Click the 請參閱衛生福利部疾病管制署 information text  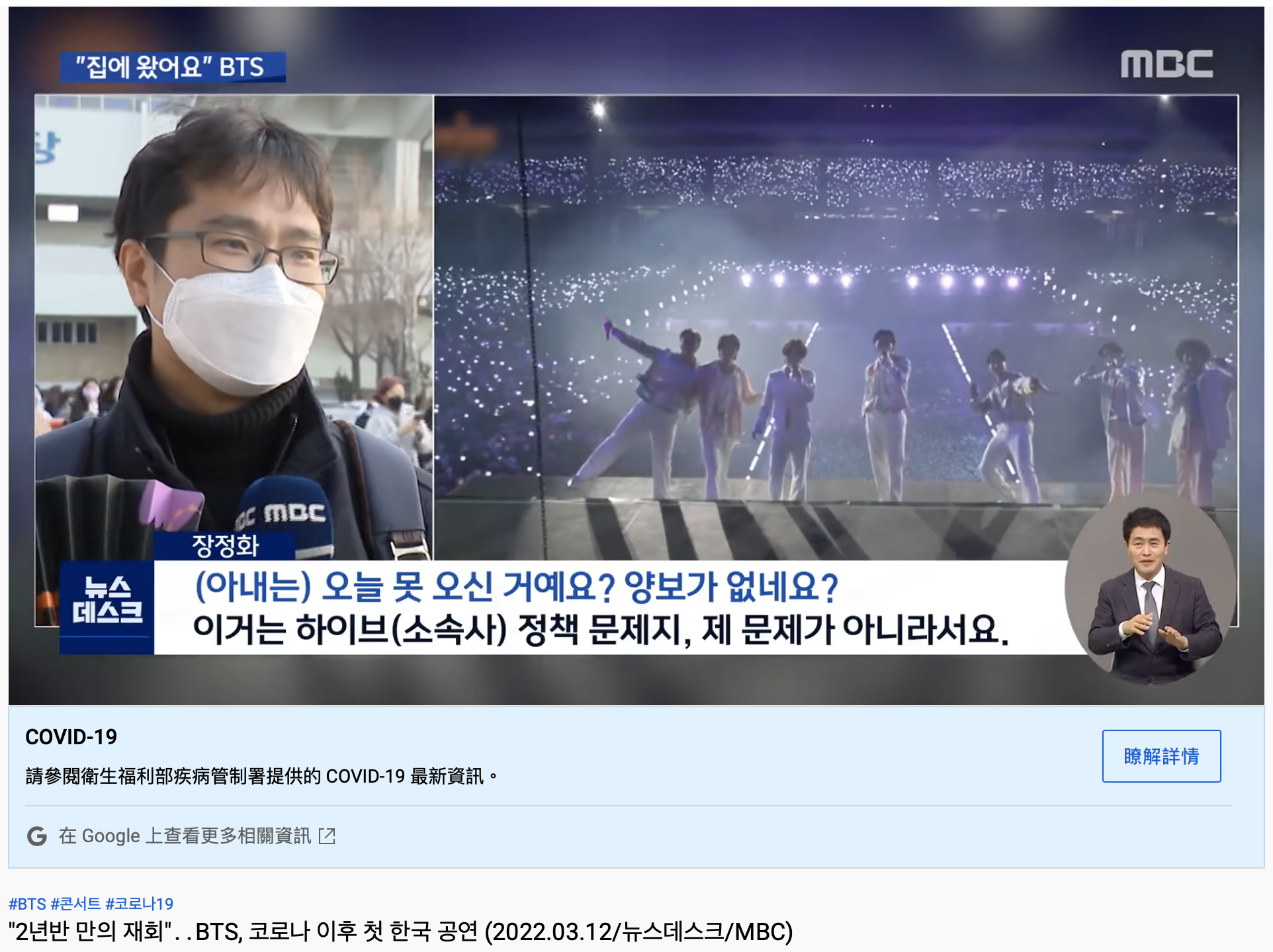pos(261,776)
